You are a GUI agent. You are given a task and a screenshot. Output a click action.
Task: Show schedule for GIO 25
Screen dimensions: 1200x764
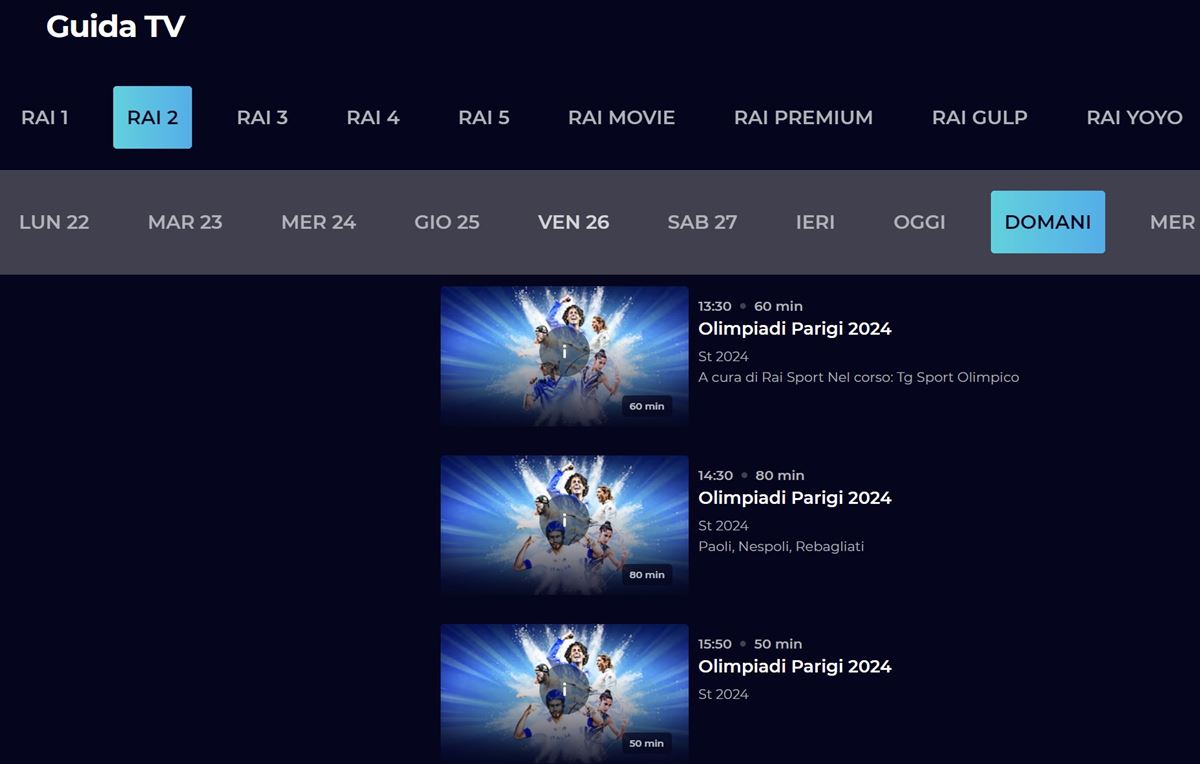(447, 222)
